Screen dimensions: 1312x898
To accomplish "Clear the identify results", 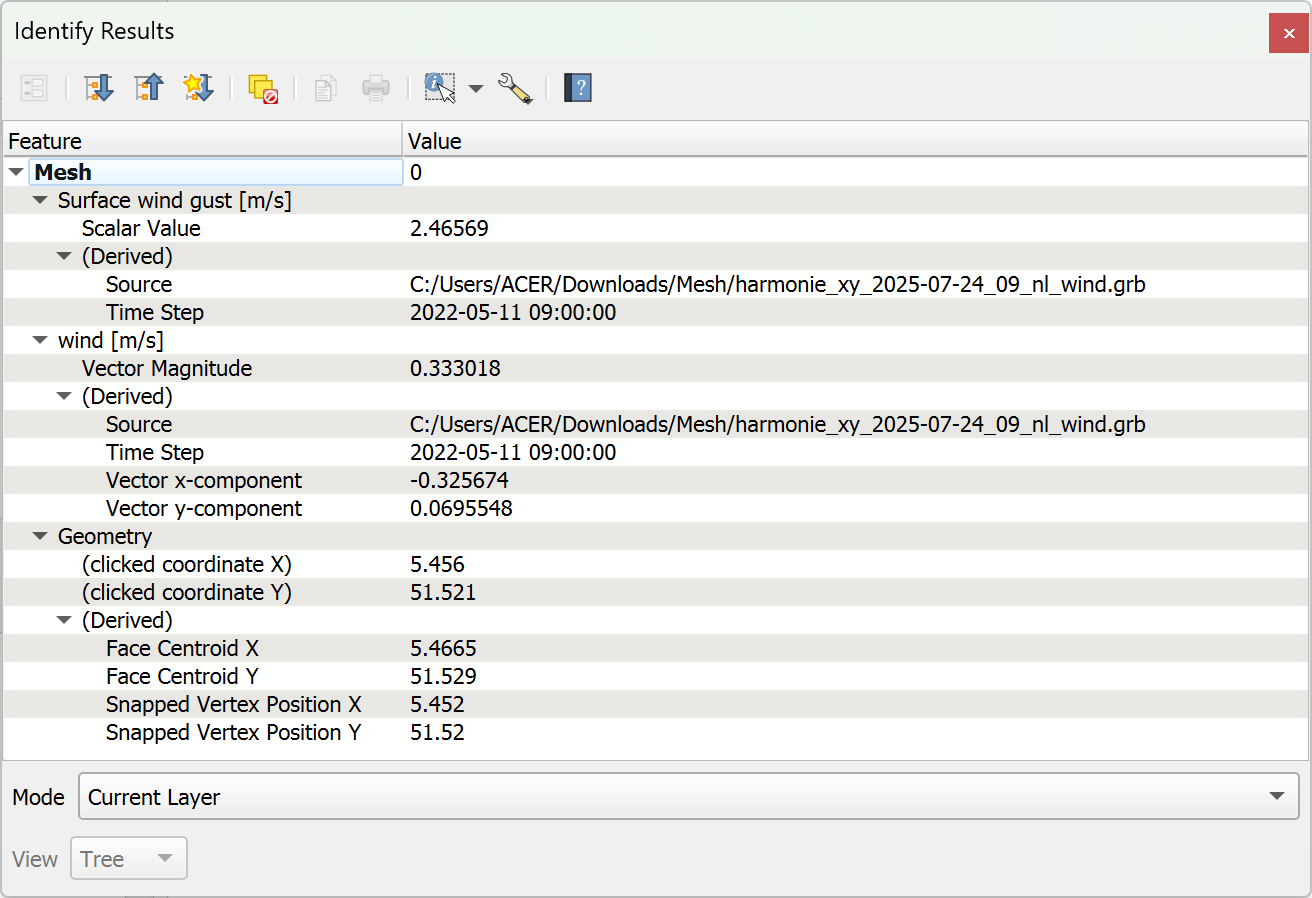I will point(263,88).
